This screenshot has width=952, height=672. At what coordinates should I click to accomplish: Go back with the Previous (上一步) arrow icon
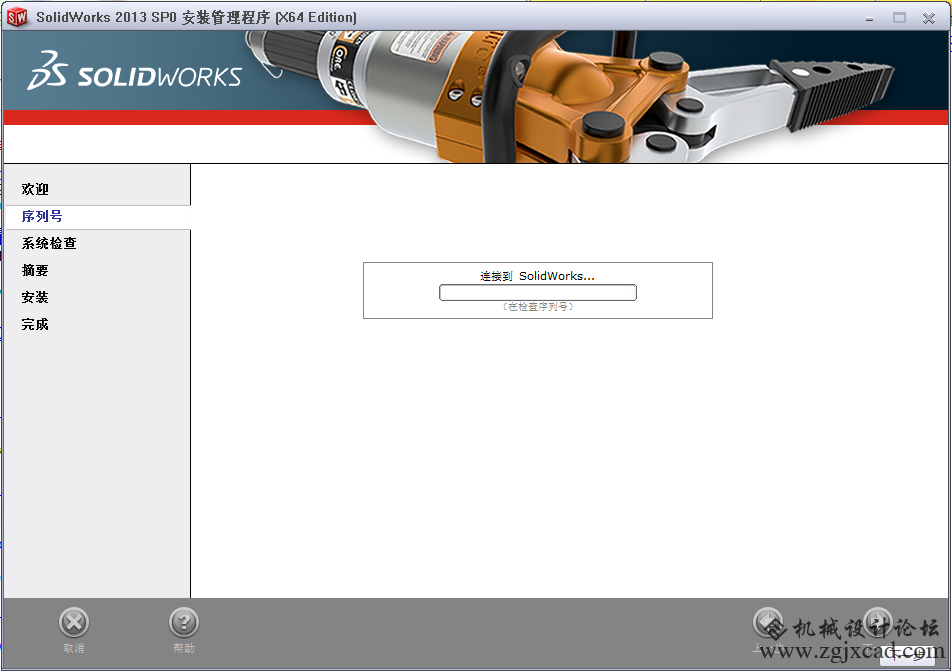pyautogui.click(x=768, y=622)
